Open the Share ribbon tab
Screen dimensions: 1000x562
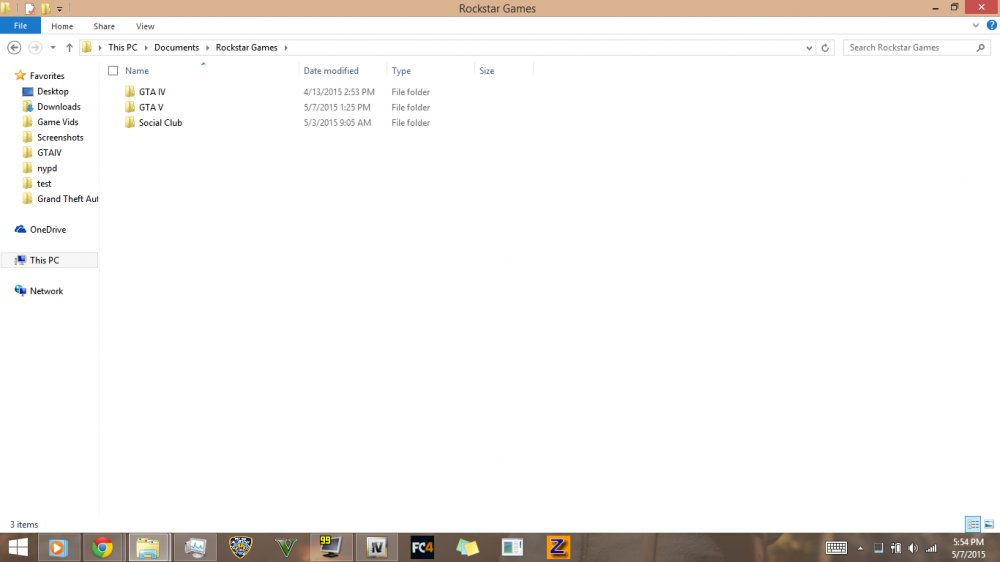(x=104, y=26)
